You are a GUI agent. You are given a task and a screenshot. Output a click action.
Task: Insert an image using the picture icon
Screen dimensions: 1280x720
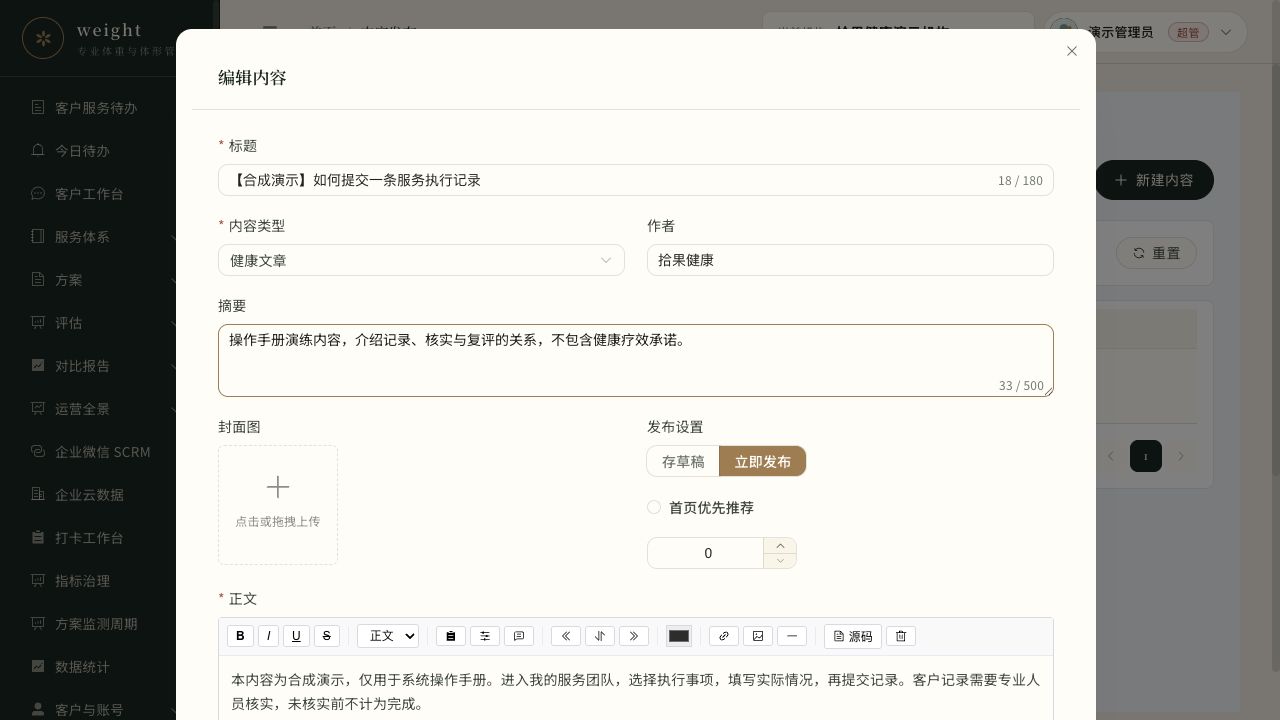[758, 636]
